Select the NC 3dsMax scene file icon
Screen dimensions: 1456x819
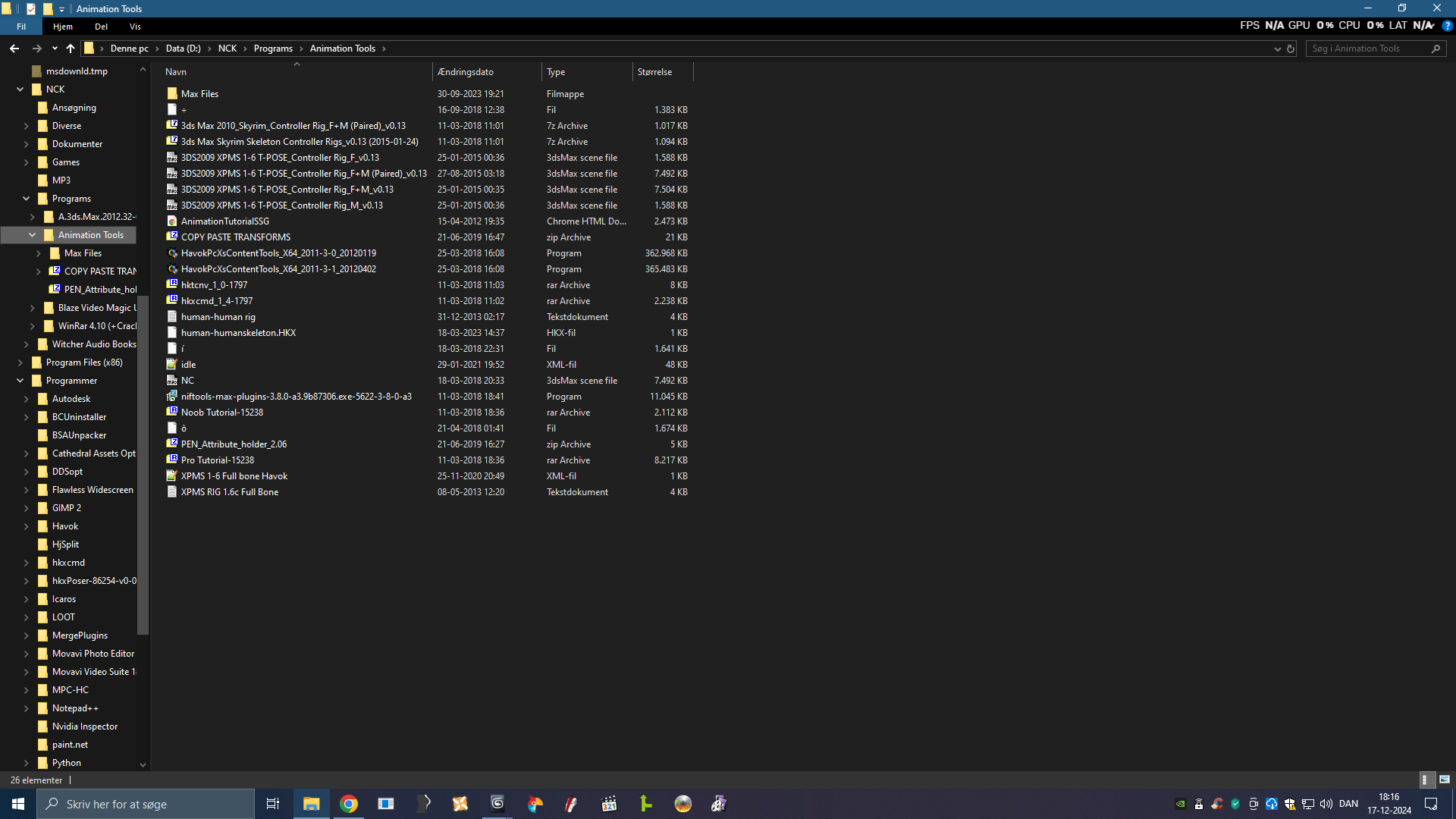(x=172, y=381)
